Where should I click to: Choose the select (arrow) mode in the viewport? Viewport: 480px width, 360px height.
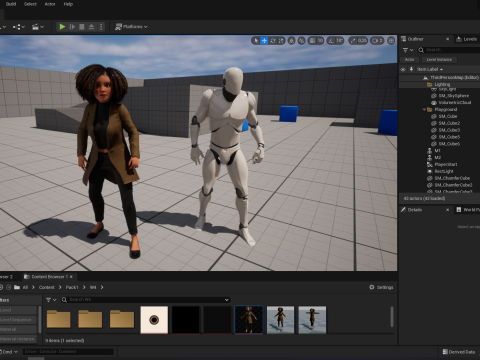(256, 41)
